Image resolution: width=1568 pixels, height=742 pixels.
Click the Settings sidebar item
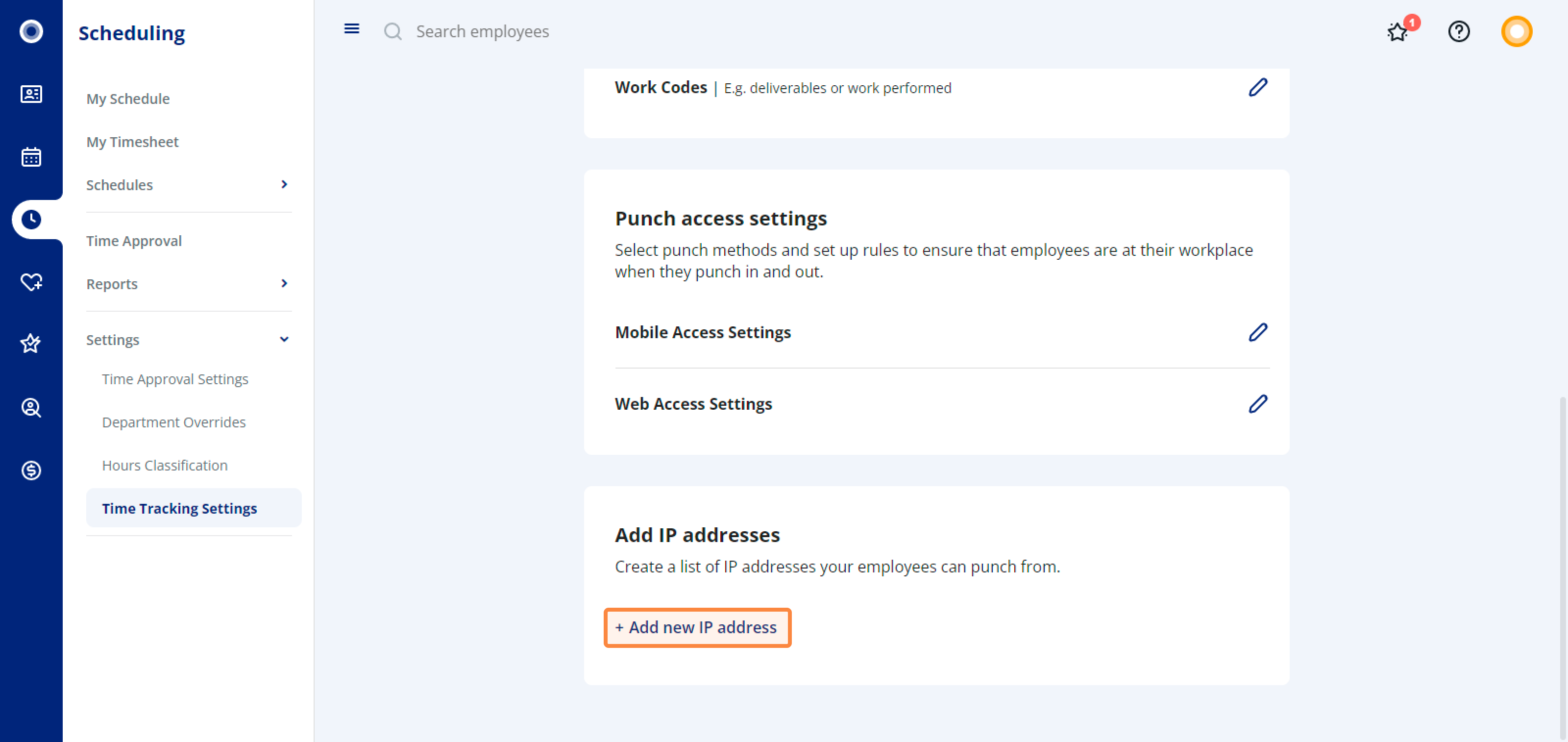pos(113,340)
